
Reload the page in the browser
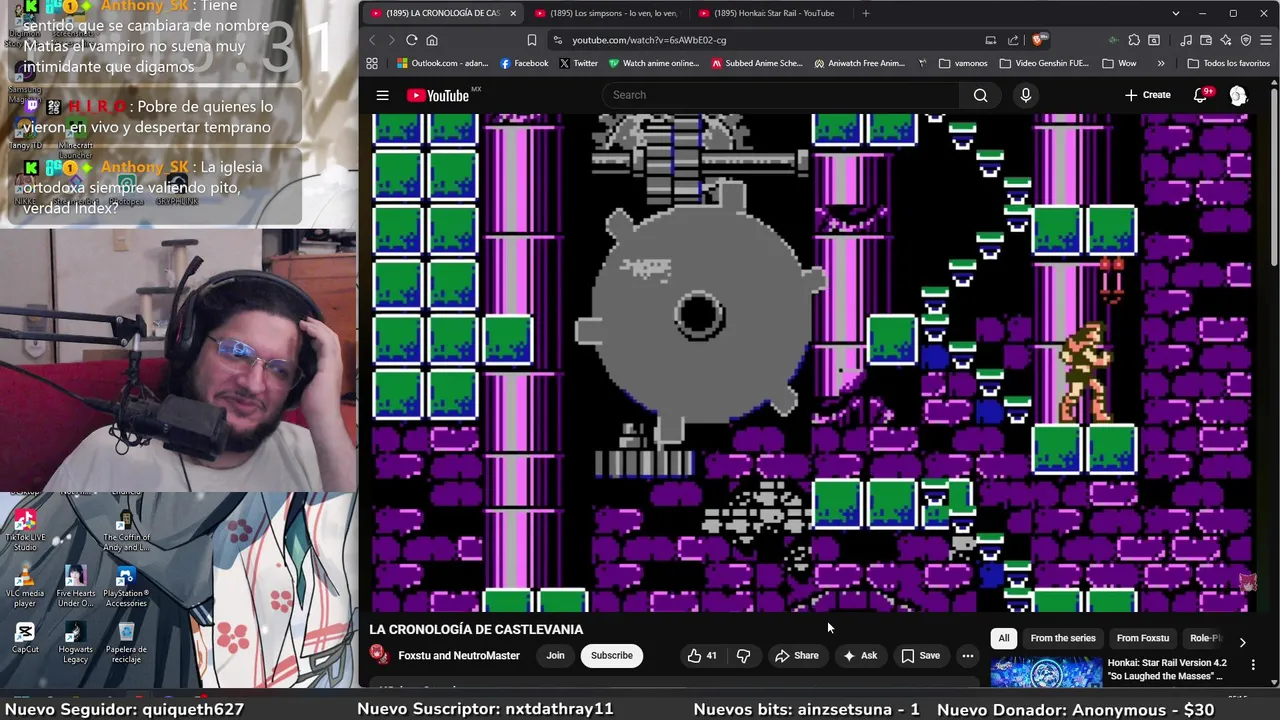pos(411,40)
